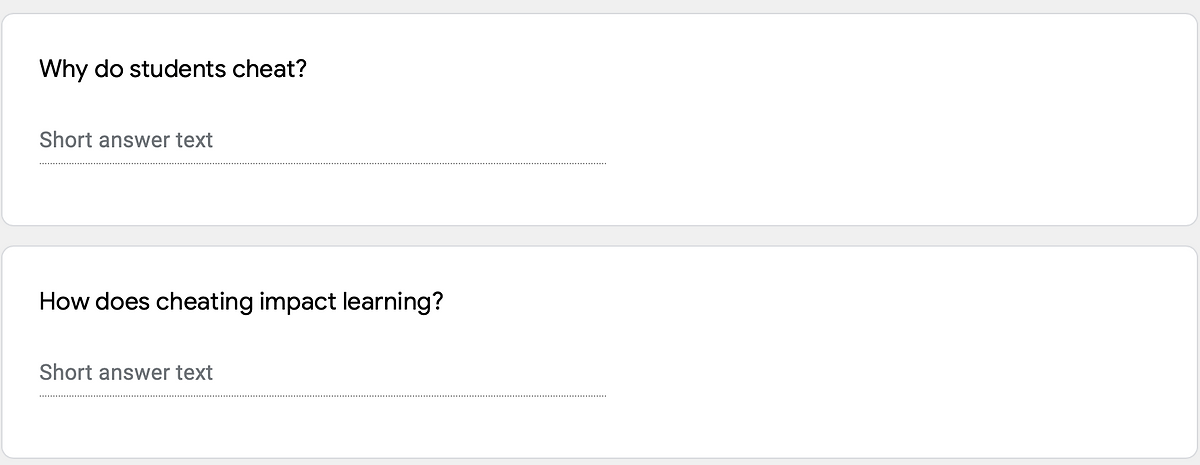The width and height of the screenshot is (1200, 465).
Task: Click "Short answer text" placeholder in first question
Action: [126, 141]
